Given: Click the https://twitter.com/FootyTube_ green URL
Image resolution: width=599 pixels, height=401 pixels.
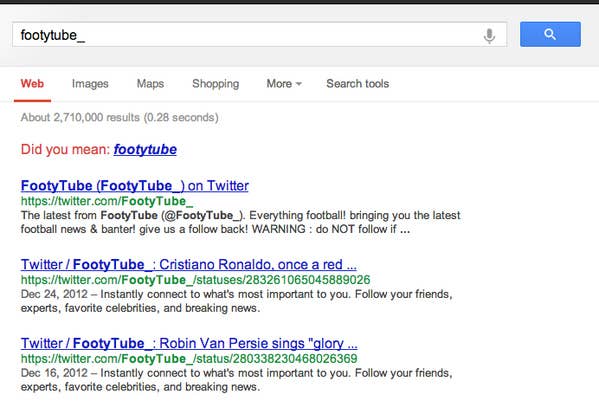Looking at the screenshot, I should coord(107,201).
